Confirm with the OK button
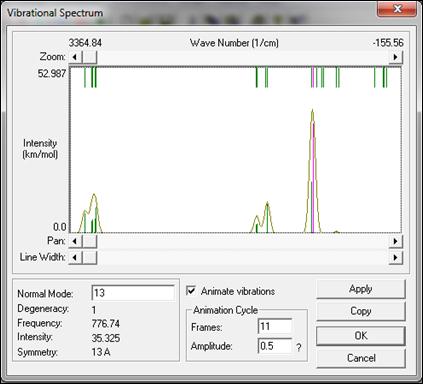Screen dimensions: 423x384 [x=361, y=336]
